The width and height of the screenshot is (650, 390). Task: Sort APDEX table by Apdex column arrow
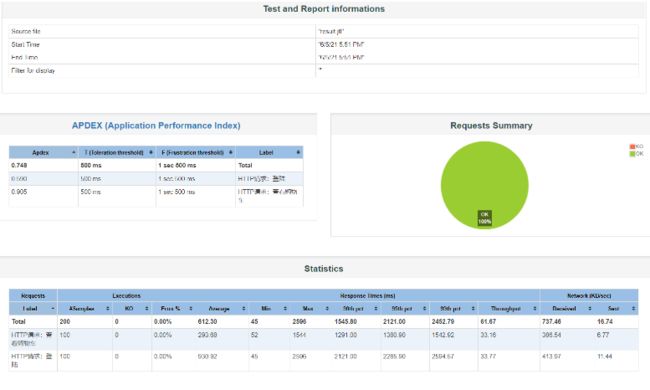point(74,153)
